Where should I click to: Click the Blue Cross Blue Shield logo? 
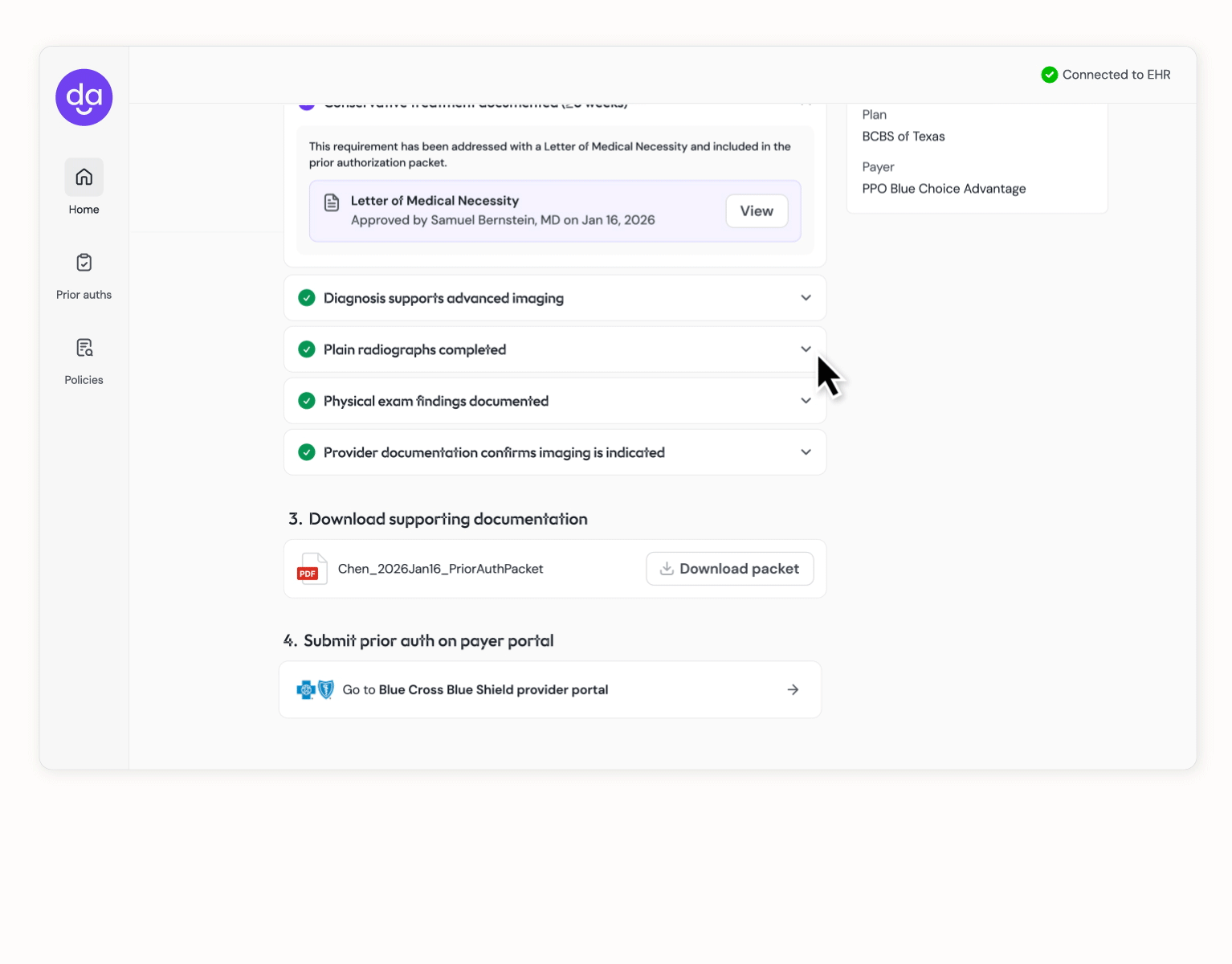tap(316, 689)
